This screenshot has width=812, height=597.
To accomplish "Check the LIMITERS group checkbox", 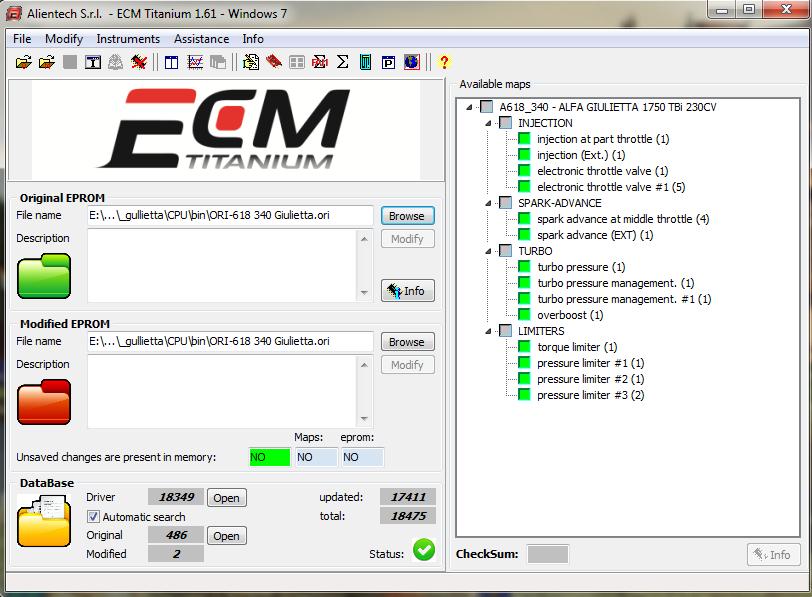I will click(505, 331).
